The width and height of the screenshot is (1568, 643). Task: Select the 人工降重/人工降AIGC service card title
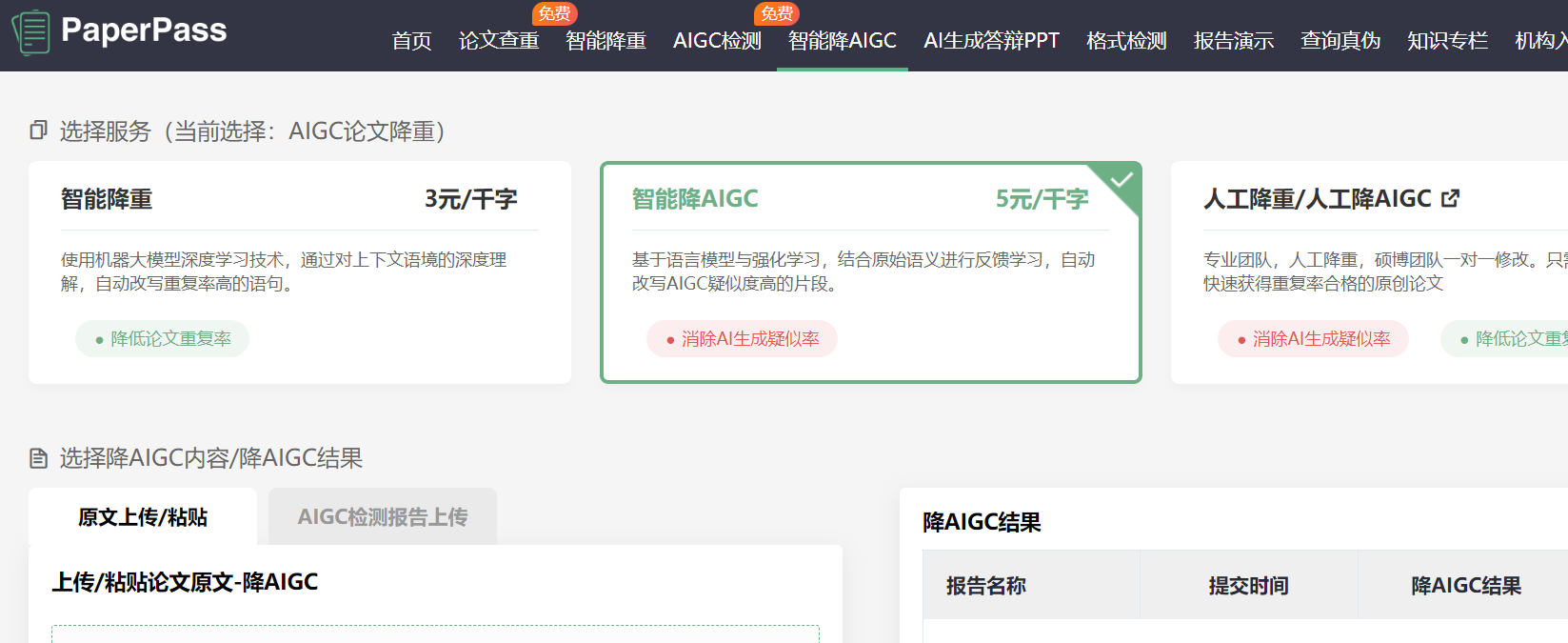1318,198
